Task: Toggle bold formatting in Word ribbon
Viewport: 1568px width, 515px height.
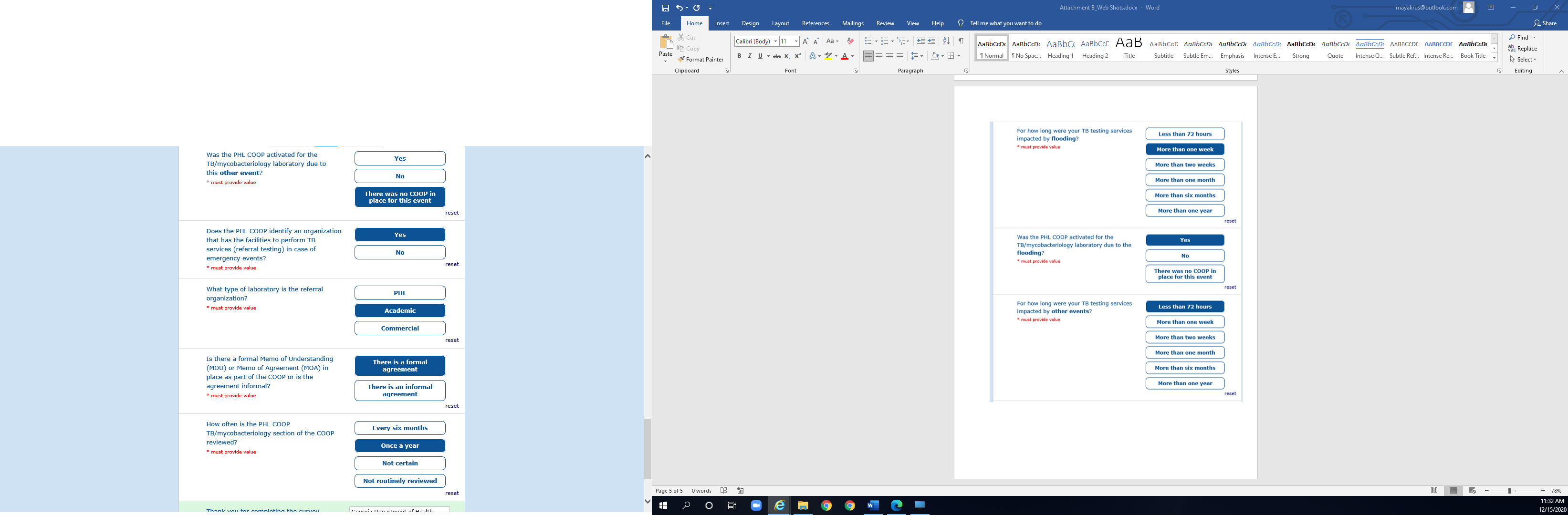Action: 739,56
